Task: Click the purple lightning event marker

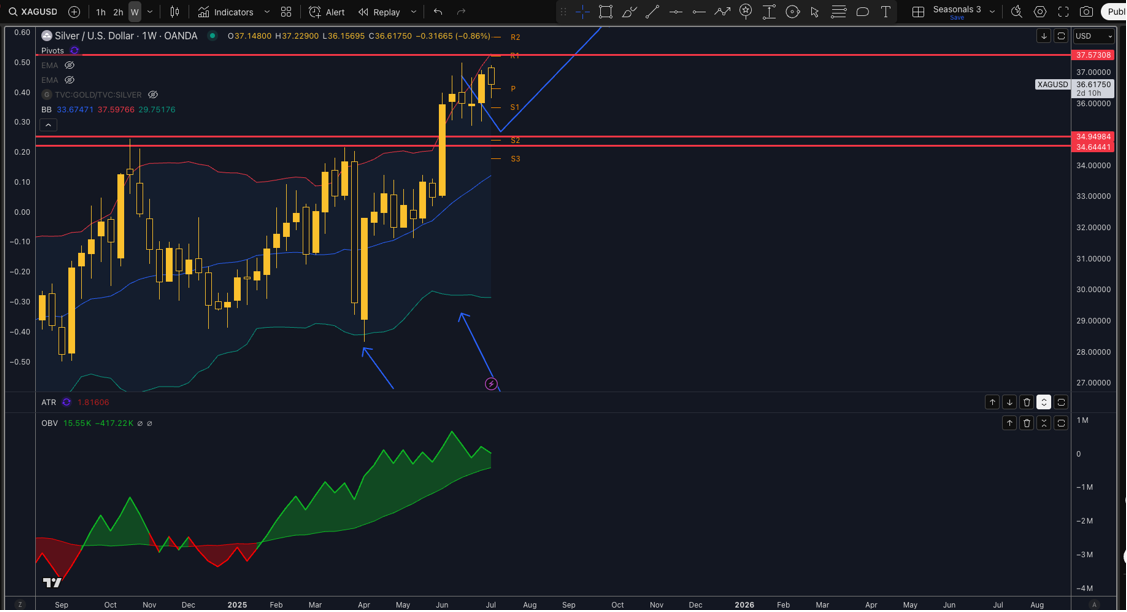Action: [x=491, y=384]
